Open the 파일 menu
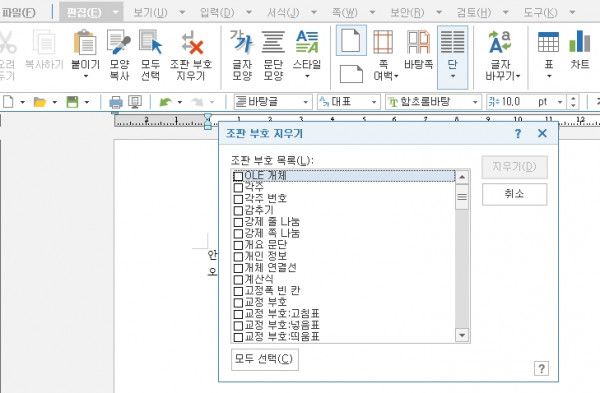The image size is (600, 393). pyautogui.click(x=18, y=13)
